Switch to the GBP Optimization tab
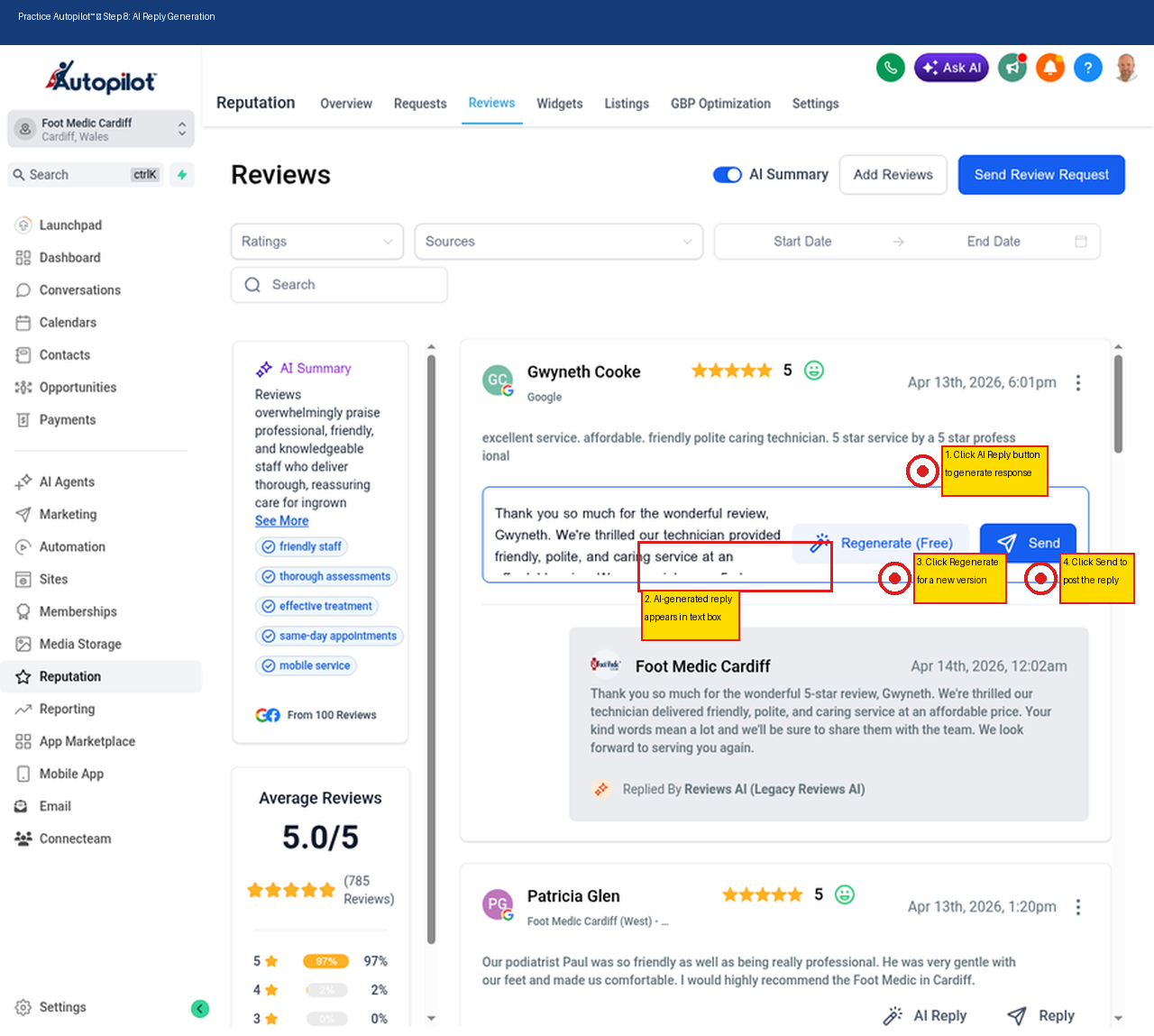 click(x=720, y=104)
